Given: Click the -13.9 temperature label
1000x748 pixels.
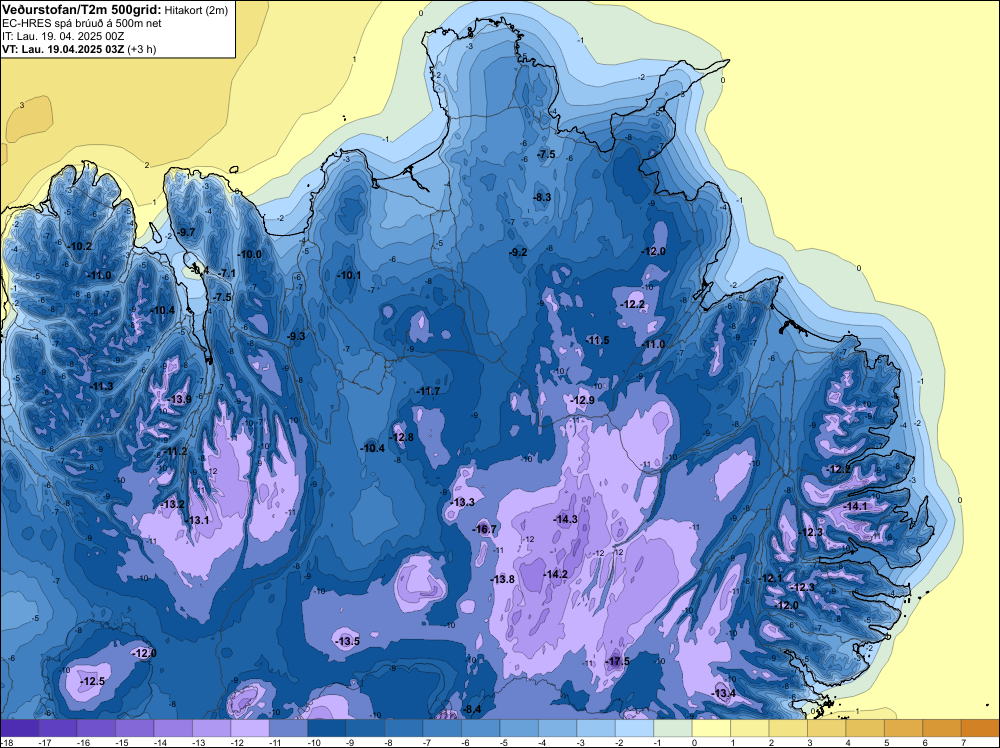Looking at the screenshot, I should click(180, 399).
